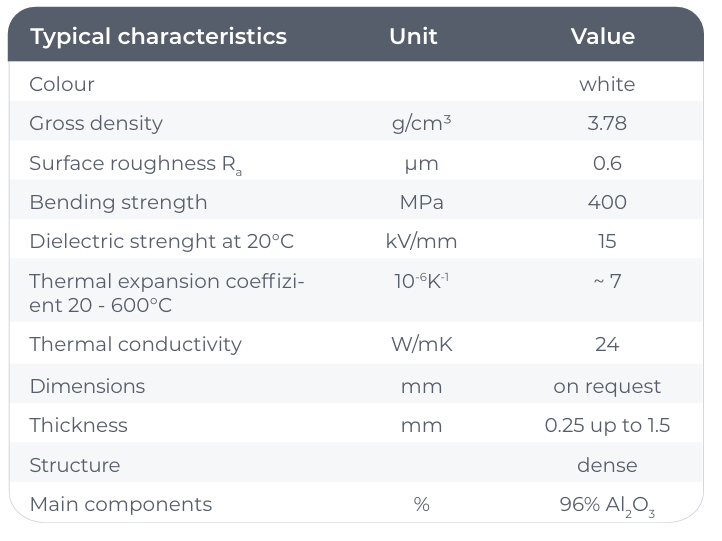
Task: Click the W/mK unit cell
Action: [421, 344]
